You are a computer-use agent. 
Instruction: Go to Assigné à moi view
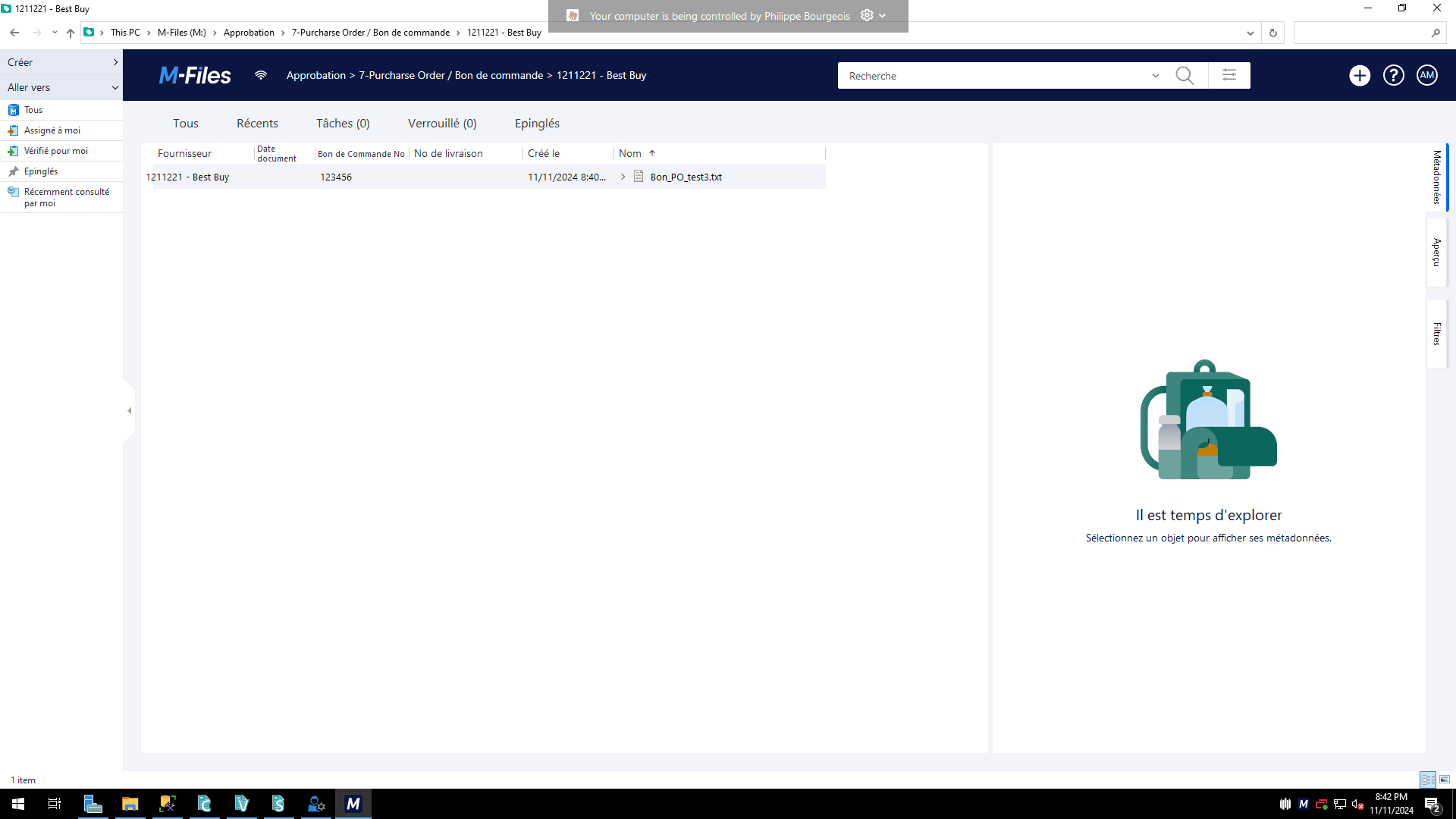point(52,130)
